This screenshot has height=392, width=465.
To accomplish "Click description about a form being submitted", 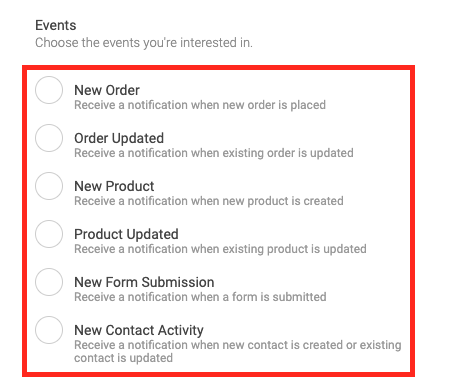I will click(200, 297).
